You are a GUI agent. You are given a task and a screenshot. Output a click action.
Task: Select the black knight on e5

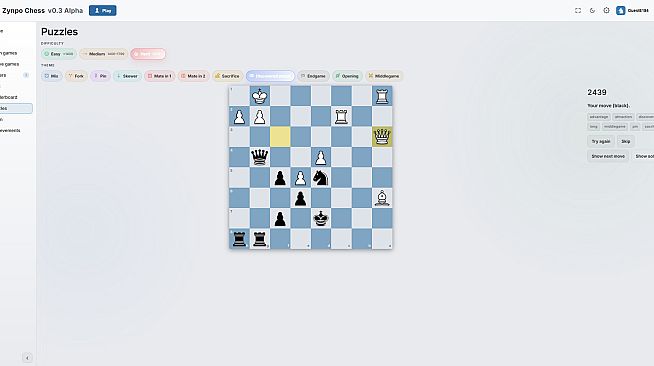(x=321, y=178)
